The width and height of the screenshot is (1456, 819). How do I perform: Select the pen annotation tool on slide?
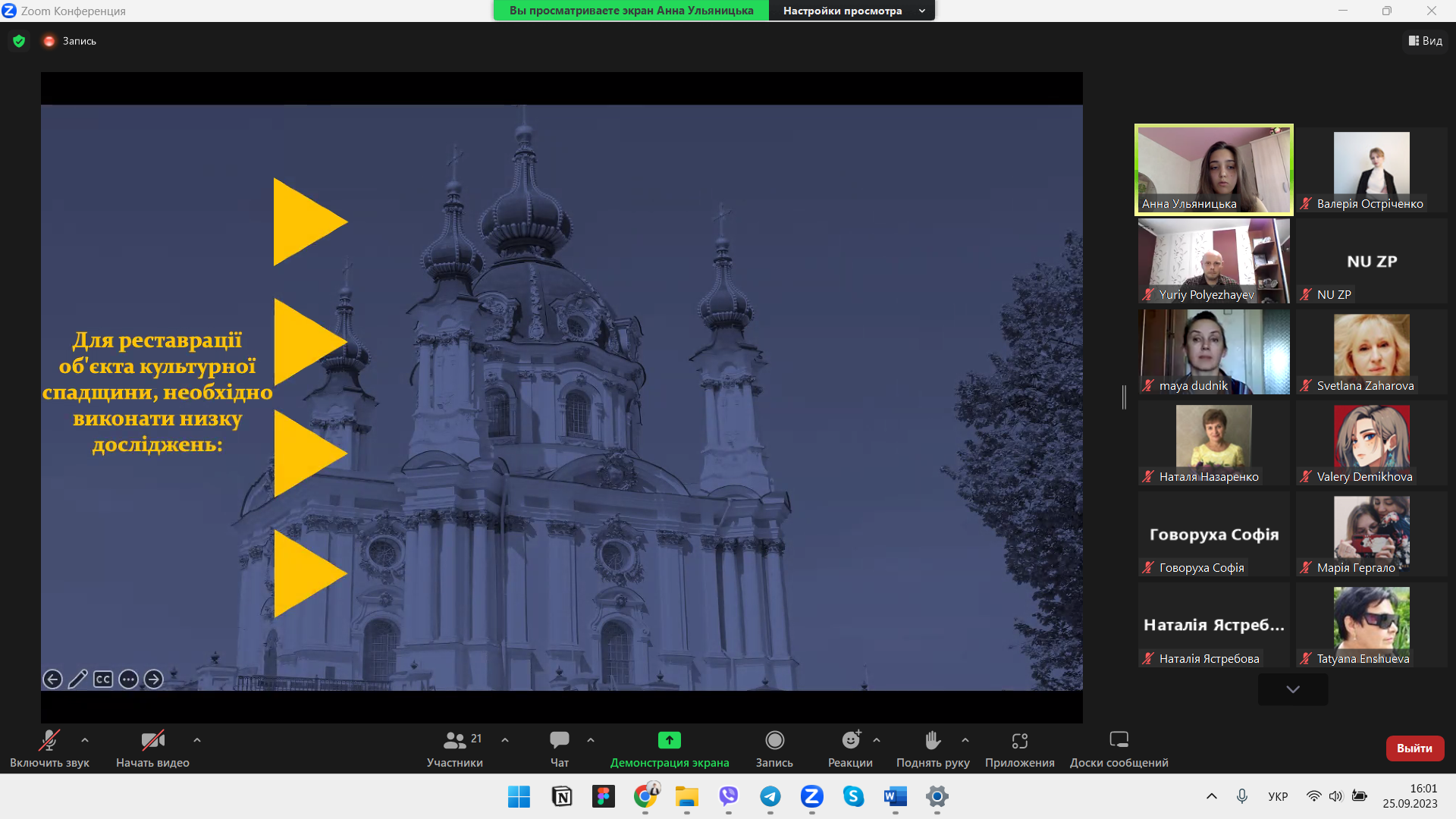tap(77, 679)
